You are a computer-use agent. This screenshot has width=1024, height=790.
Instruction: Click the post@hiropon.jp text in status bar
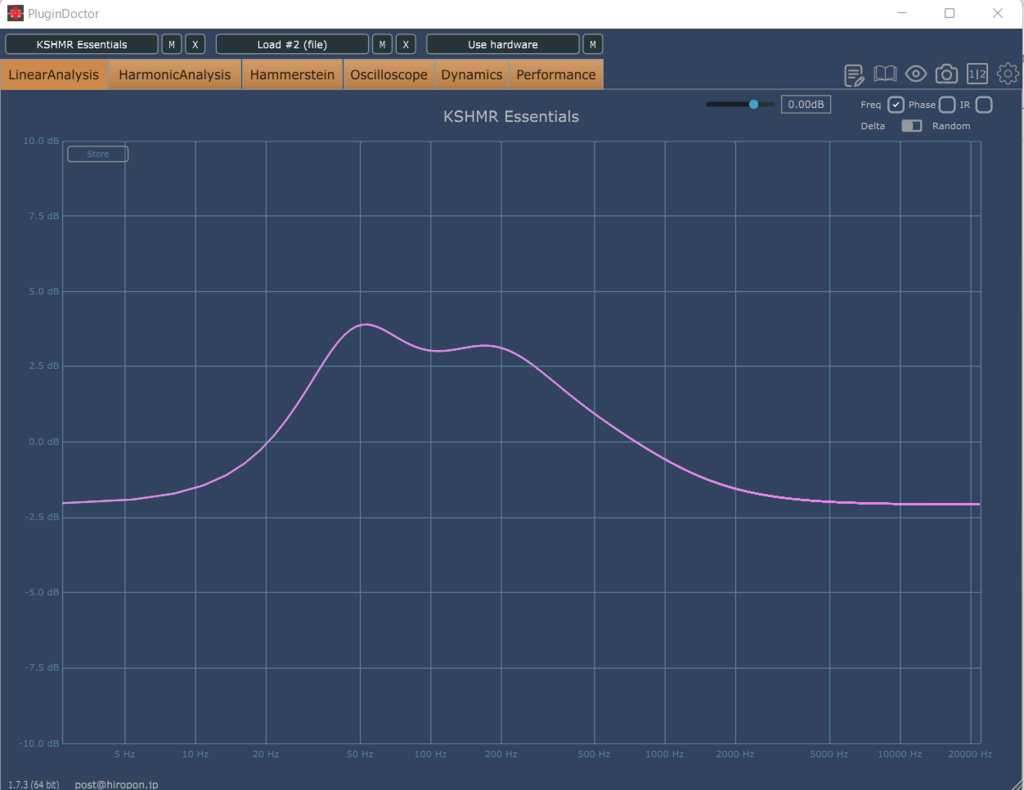click(x=116, y=784)
